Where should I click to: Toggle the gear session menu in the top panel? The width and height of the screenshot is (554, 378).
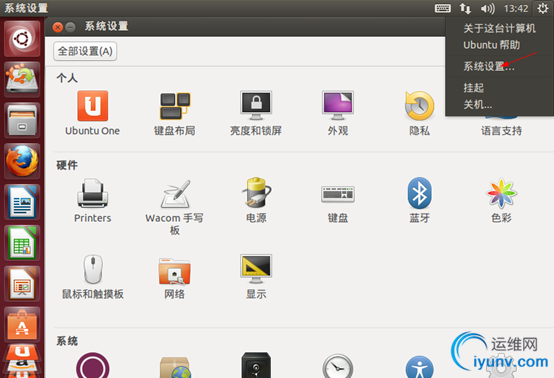(x=542, y=8)
